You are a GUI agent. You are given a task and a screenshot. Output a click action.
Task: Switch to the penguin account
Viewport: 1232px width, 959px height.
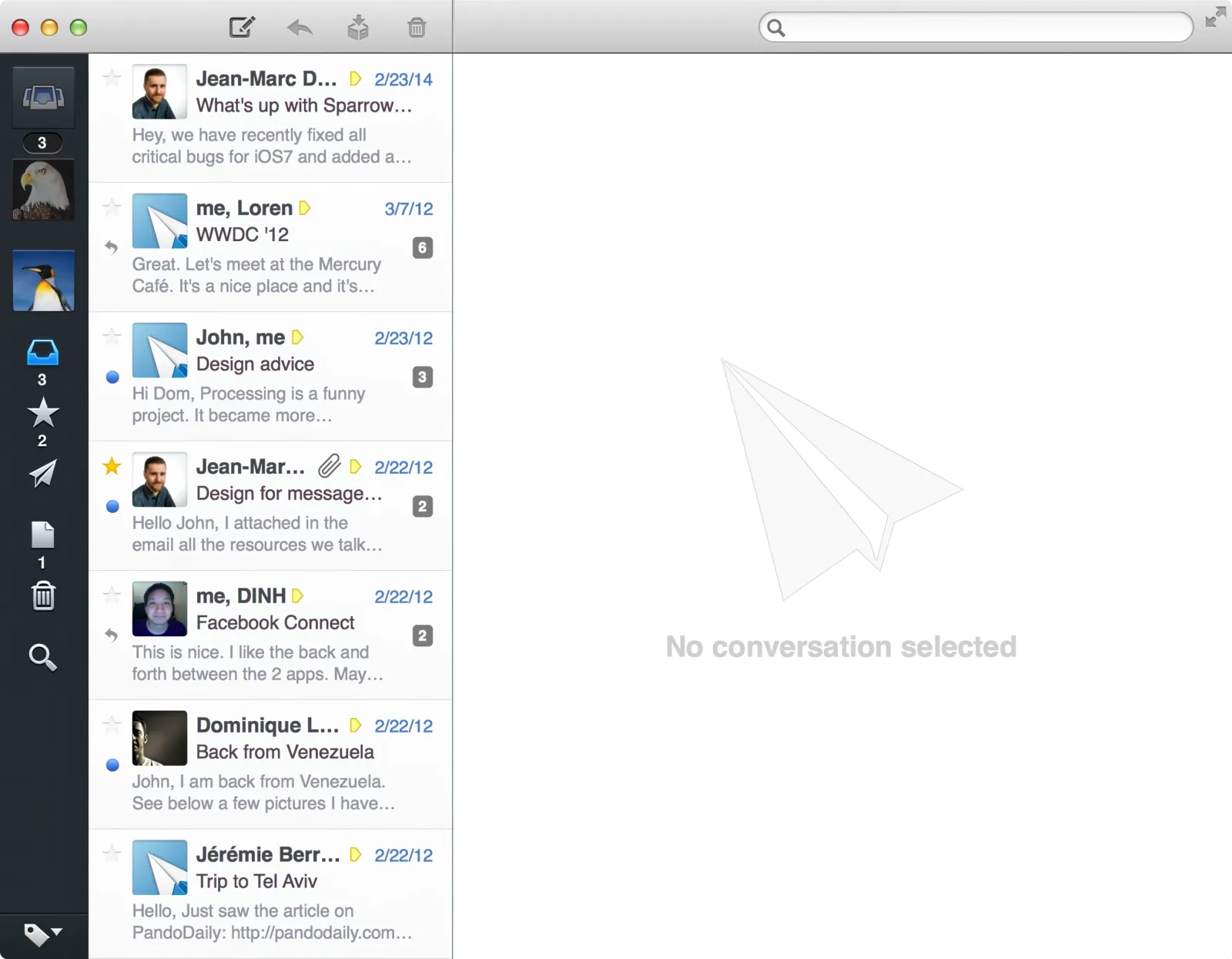[42, 280]
